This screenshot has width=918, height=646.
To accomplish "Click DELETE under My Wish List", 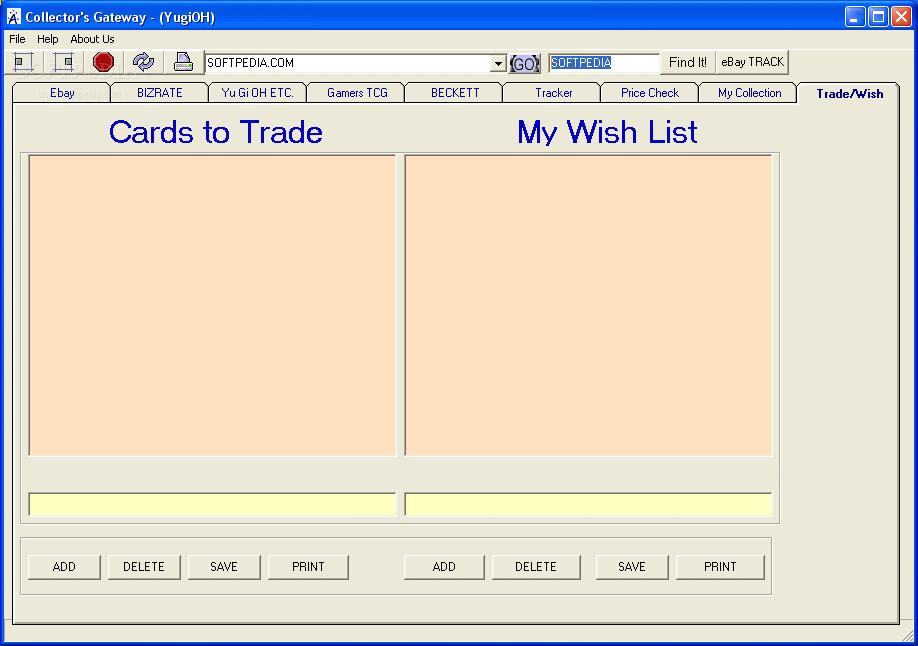I will click(536, 567).
